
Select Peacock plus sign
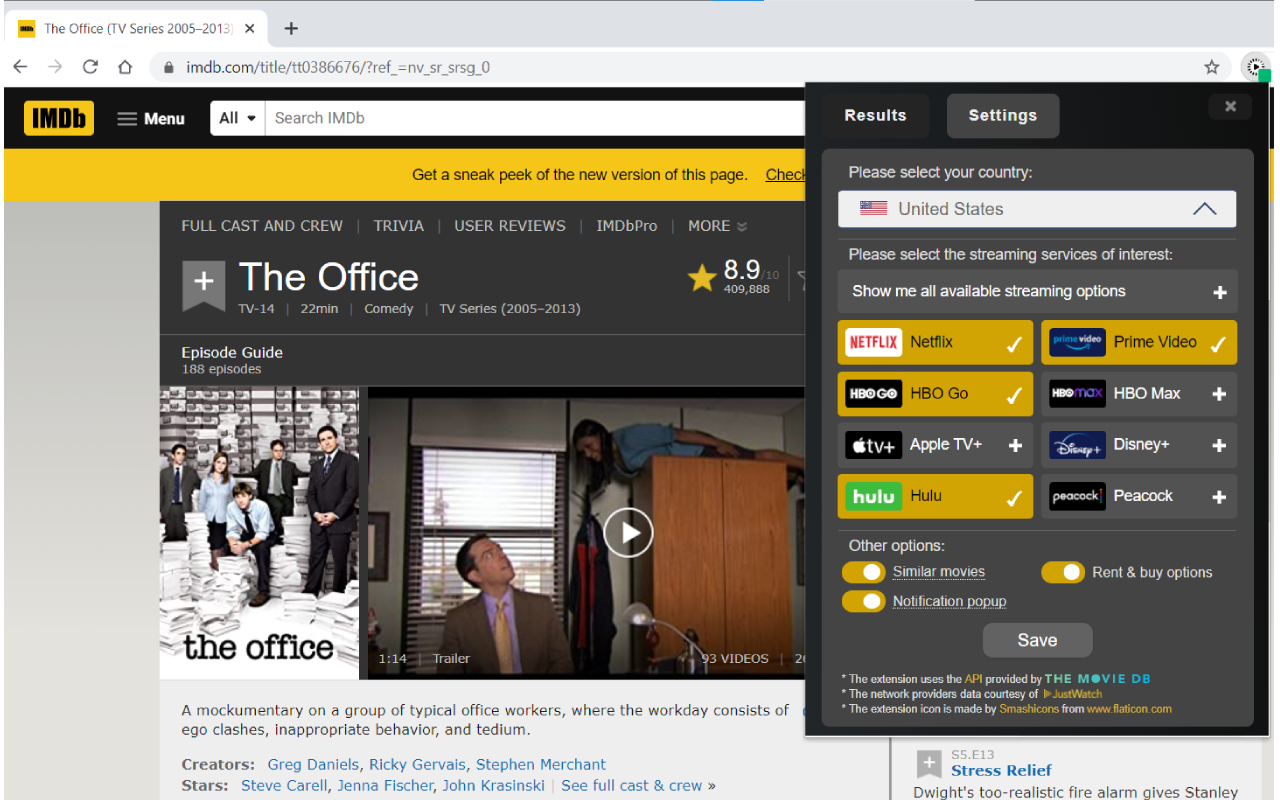1219,496
